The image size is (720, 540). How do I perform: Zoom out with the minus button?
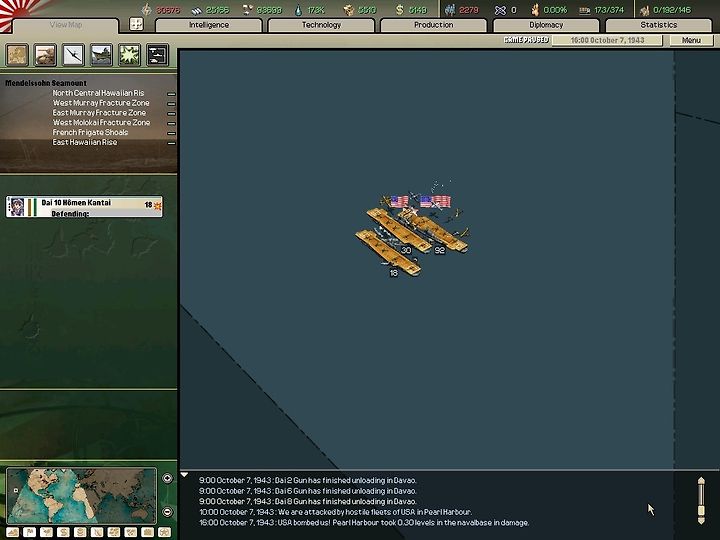coord(167,511)
